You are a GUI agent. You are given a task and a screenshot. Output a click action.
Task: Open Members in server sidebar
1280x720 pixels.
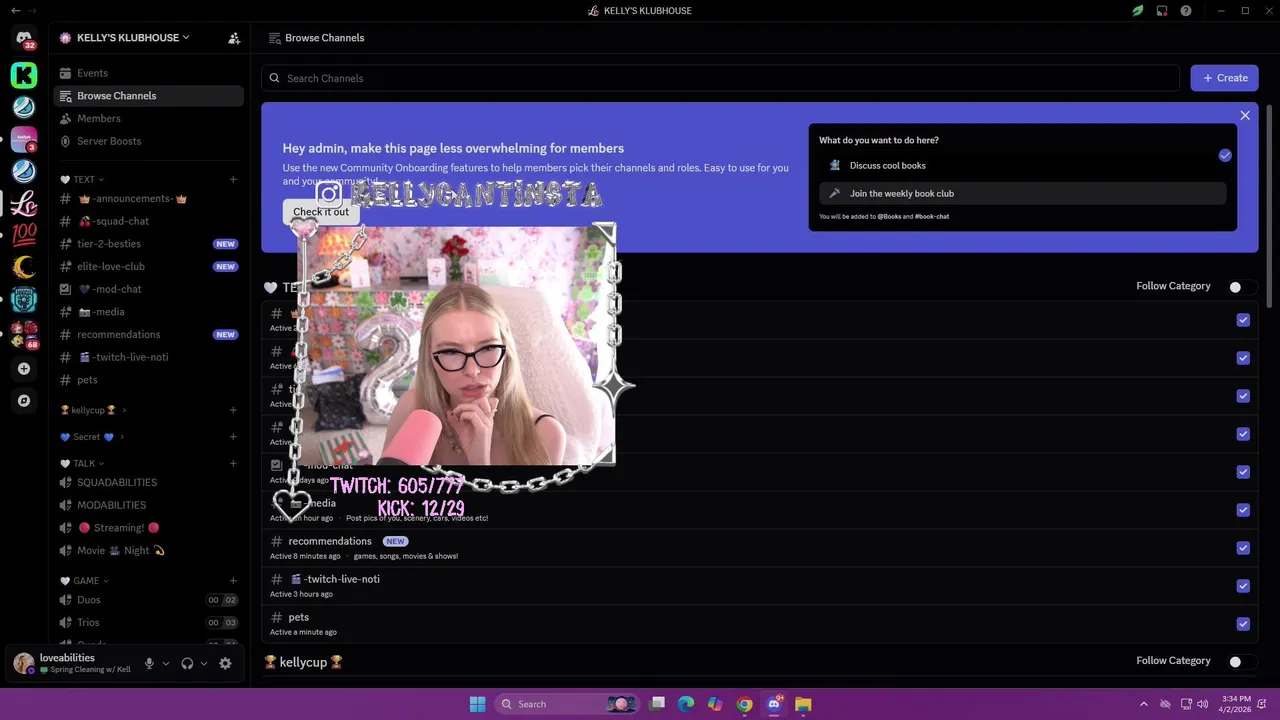click(x=148, y=119)
